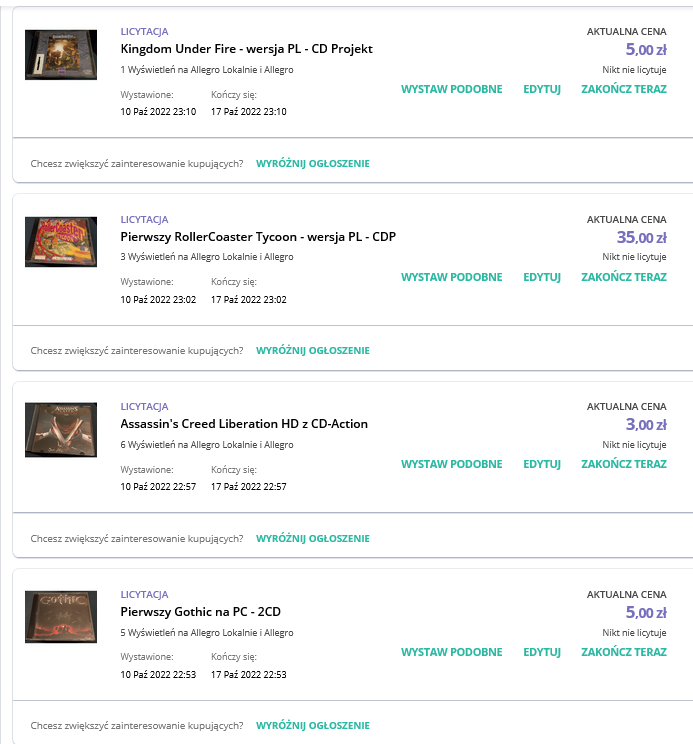Click Zakończ teraz for Assassin's Creed listing
Image resolution: width=693 pixels, height=744 pixels.
coord(624,464)
